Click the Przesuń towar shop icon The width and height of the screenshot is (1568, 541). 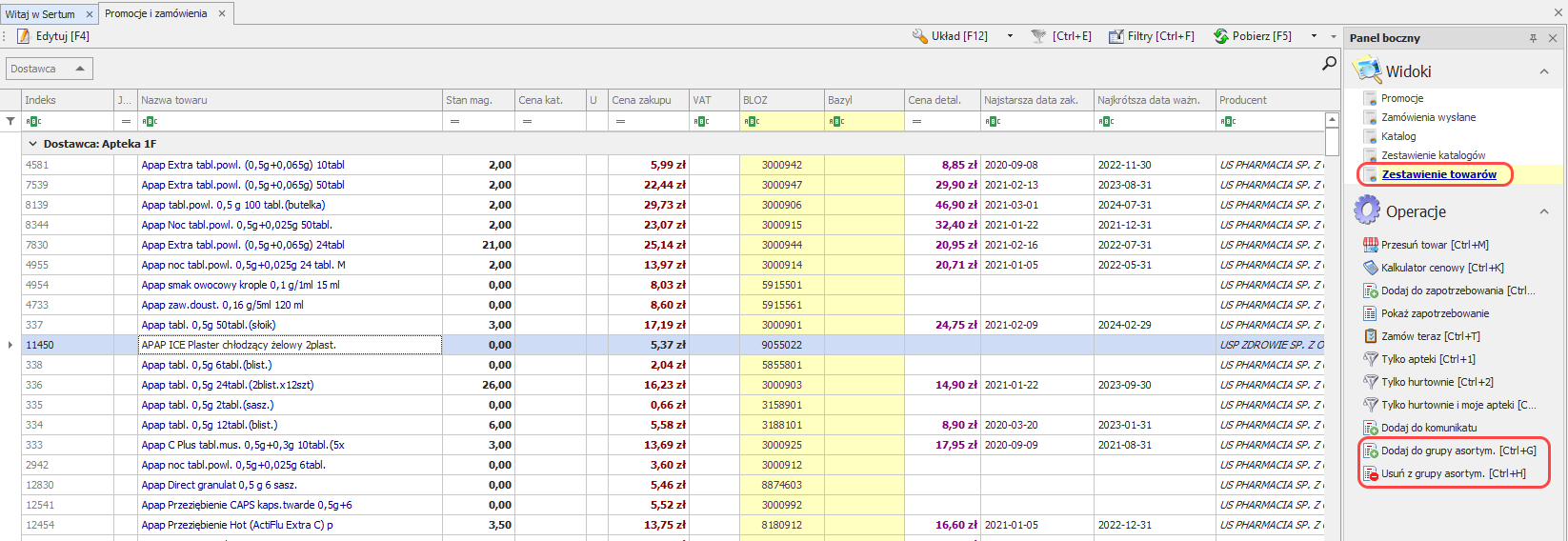pyautogui.click(x=1370, y=245)
